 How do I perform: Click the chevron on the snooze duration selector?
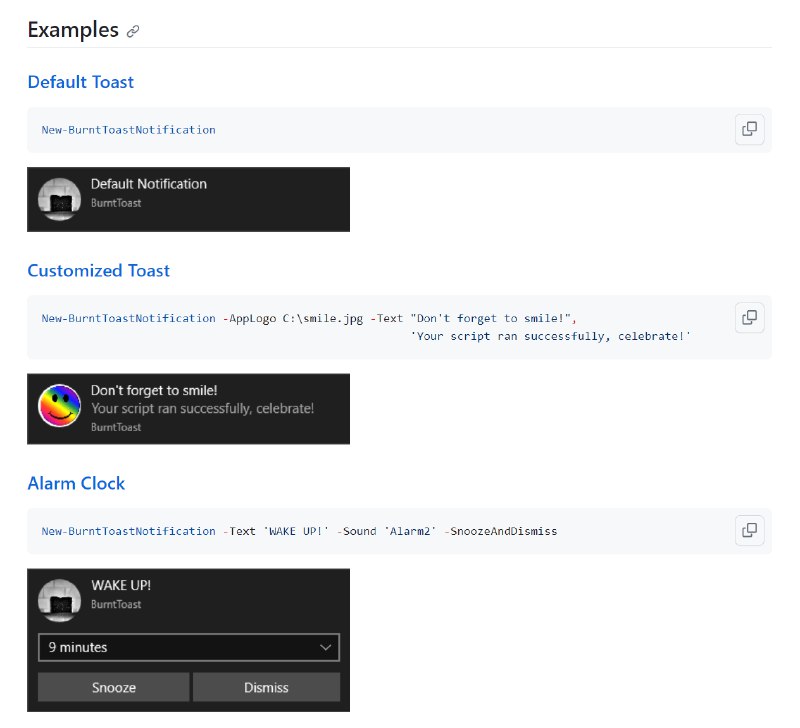click(325, 648)
